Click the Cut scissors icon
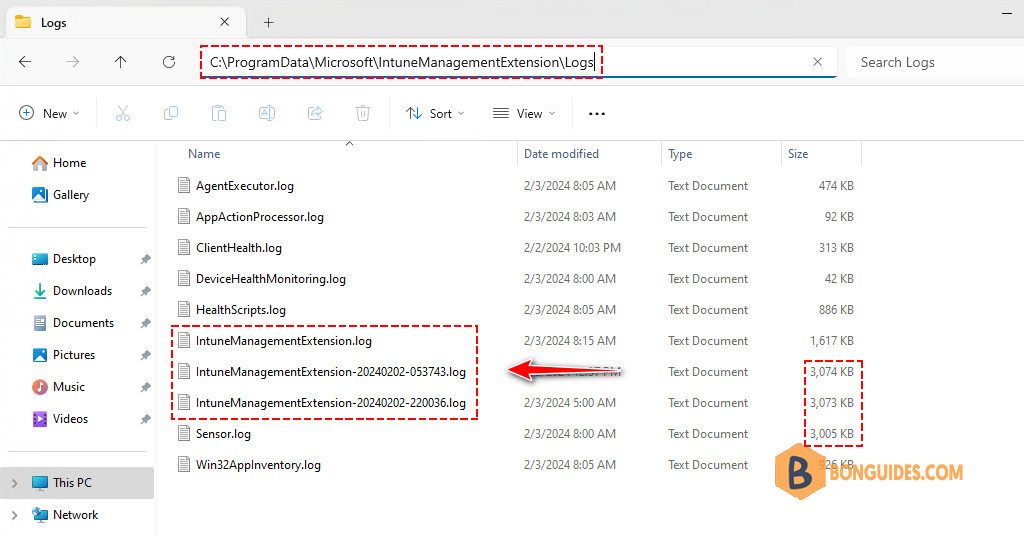The height and width of the screenshot is (537, 1024). (123, 114)
